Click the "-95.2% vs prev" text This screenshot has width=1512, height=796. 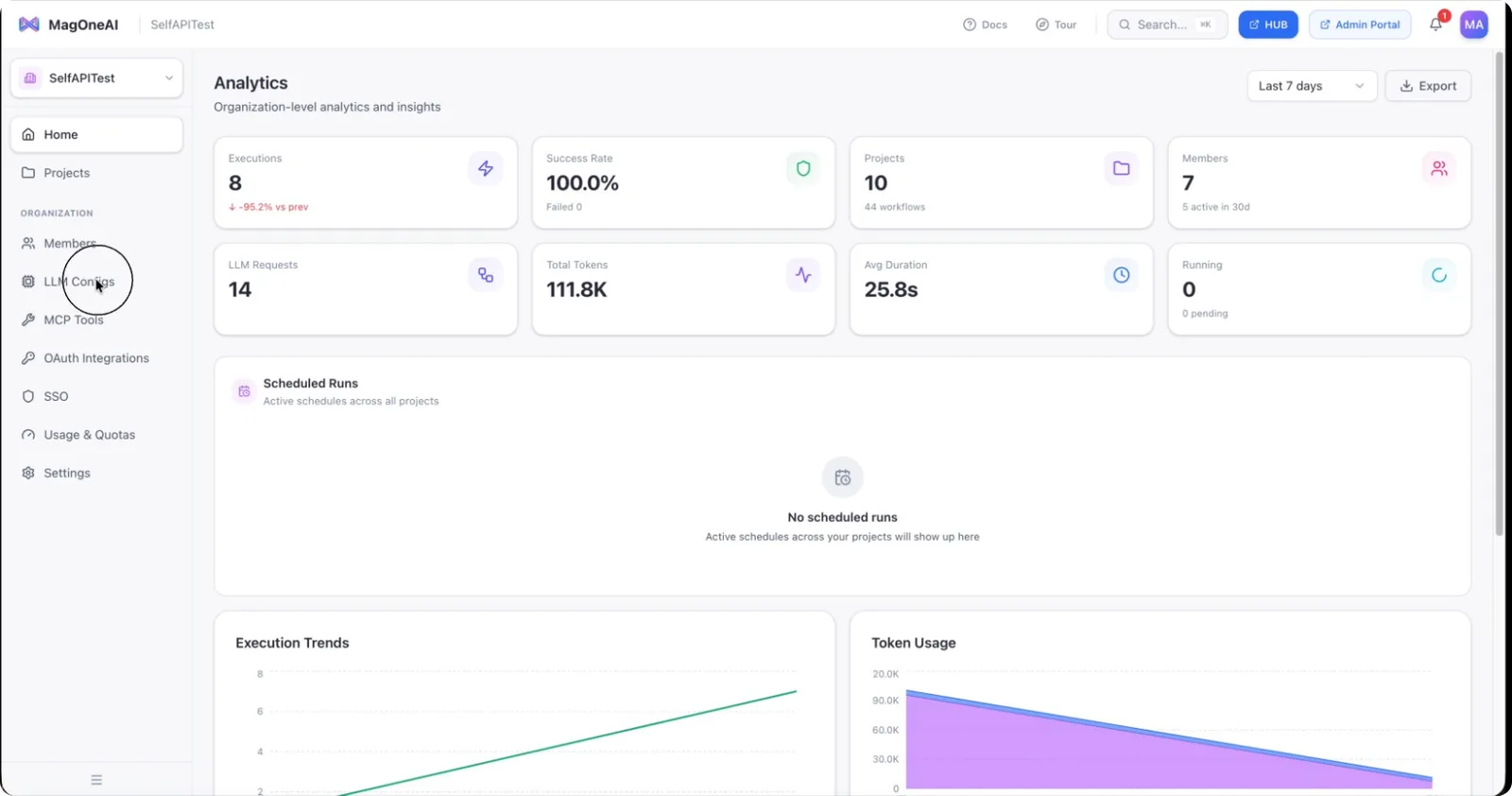(268, 207)
